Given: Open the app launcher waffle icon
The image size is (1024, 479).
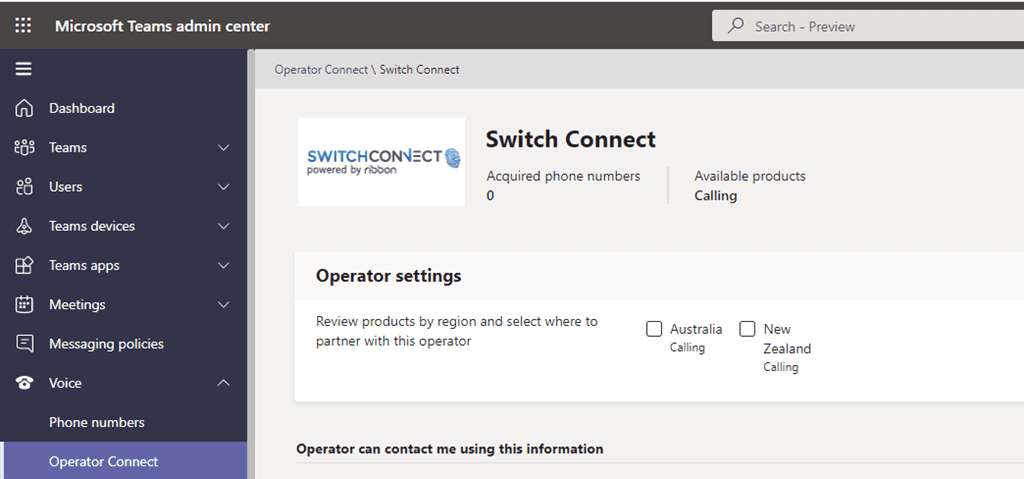Looking at the screenshot, I should 23,26.
